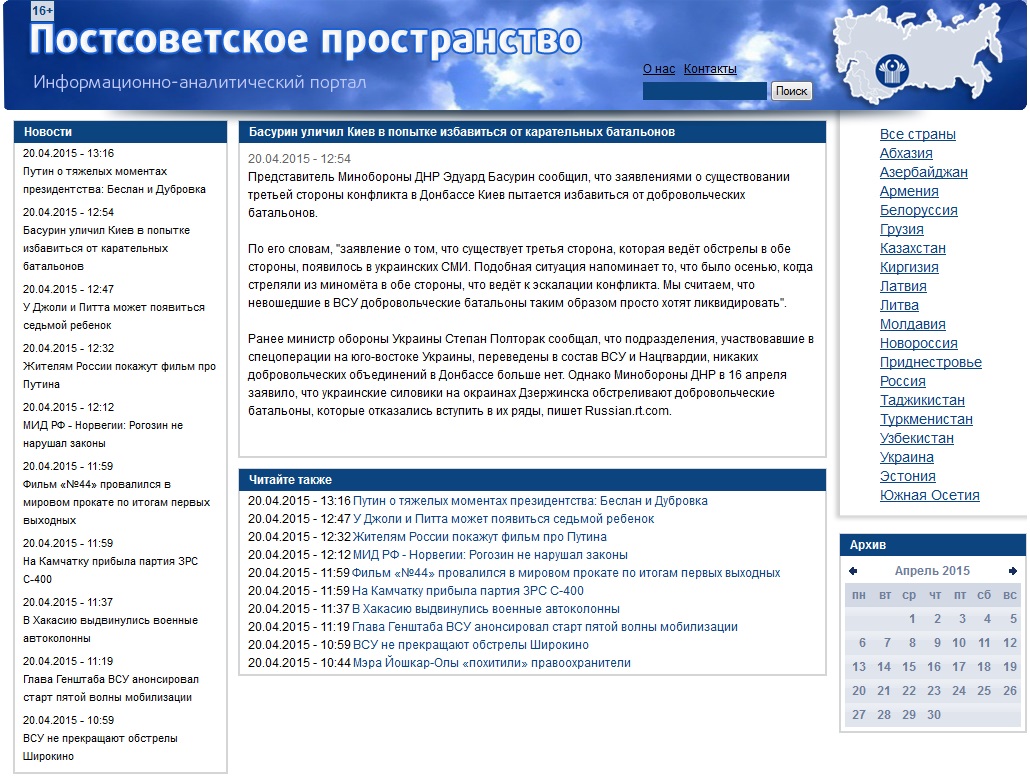1030x777 pixels.
Task: Open the О нас page
Action: coord(659,69)
